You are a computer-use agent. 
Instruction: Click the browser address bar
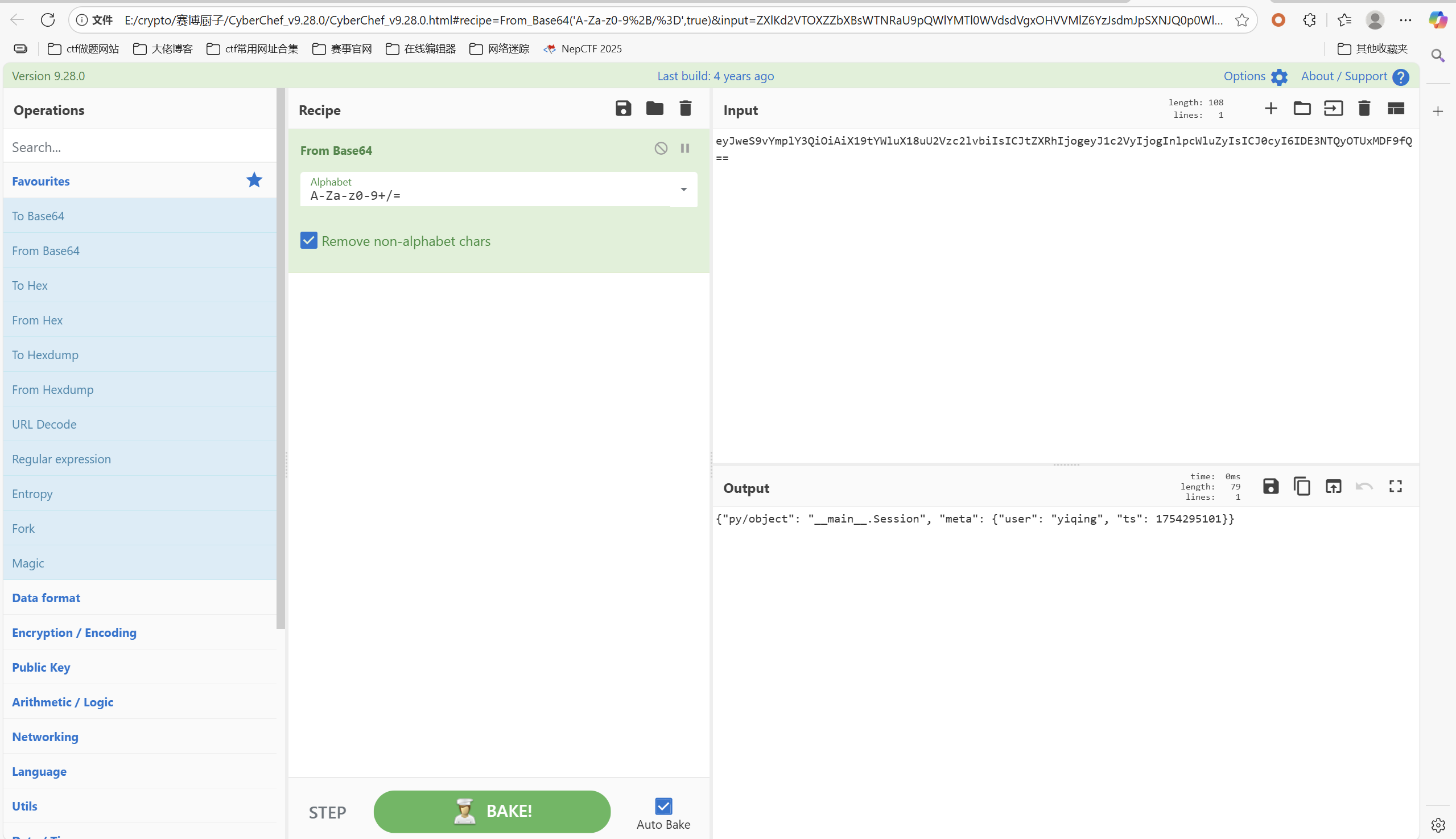(662, 20)
